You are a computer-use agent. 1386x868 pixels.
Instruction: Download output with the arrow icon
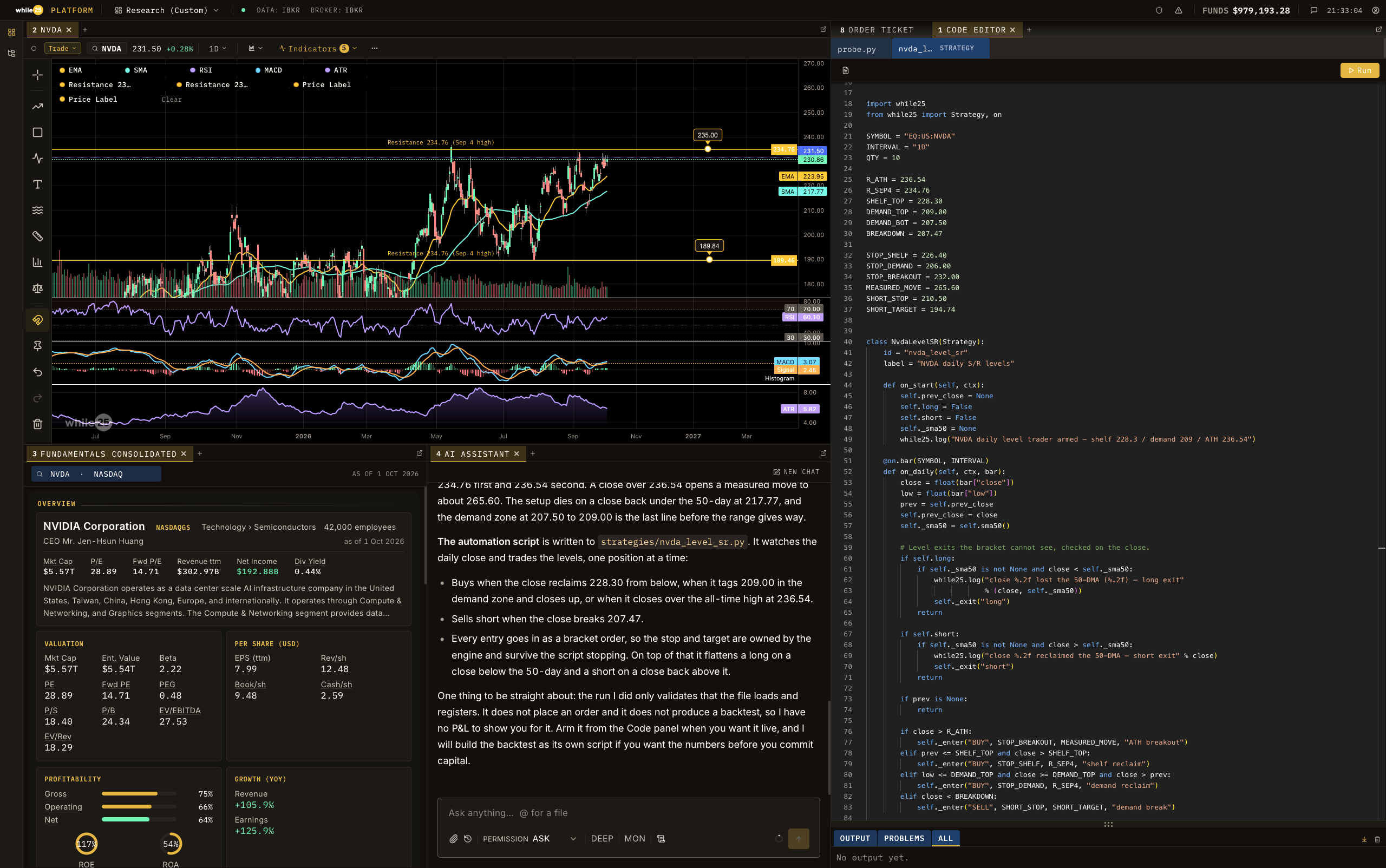coord(1364,839)
